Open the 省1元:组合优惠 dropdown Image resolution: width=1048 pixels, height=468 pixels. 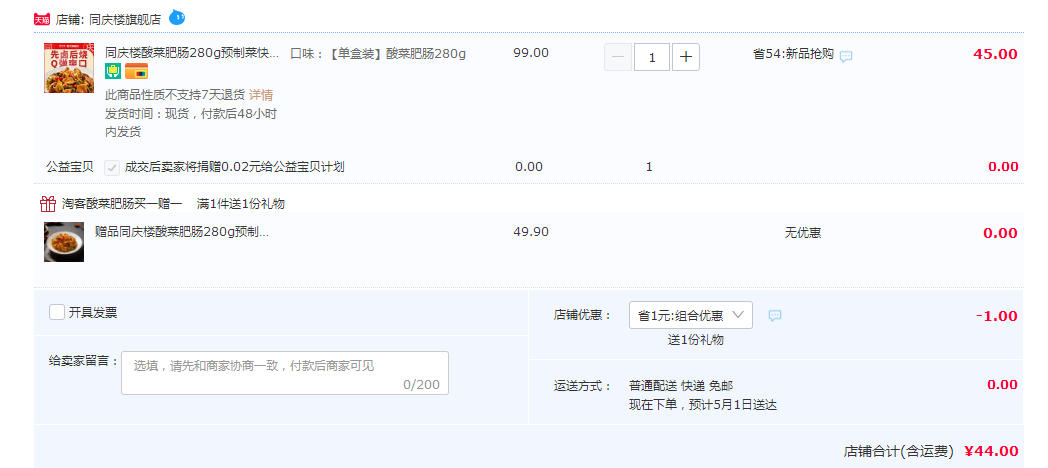point(690,315)
